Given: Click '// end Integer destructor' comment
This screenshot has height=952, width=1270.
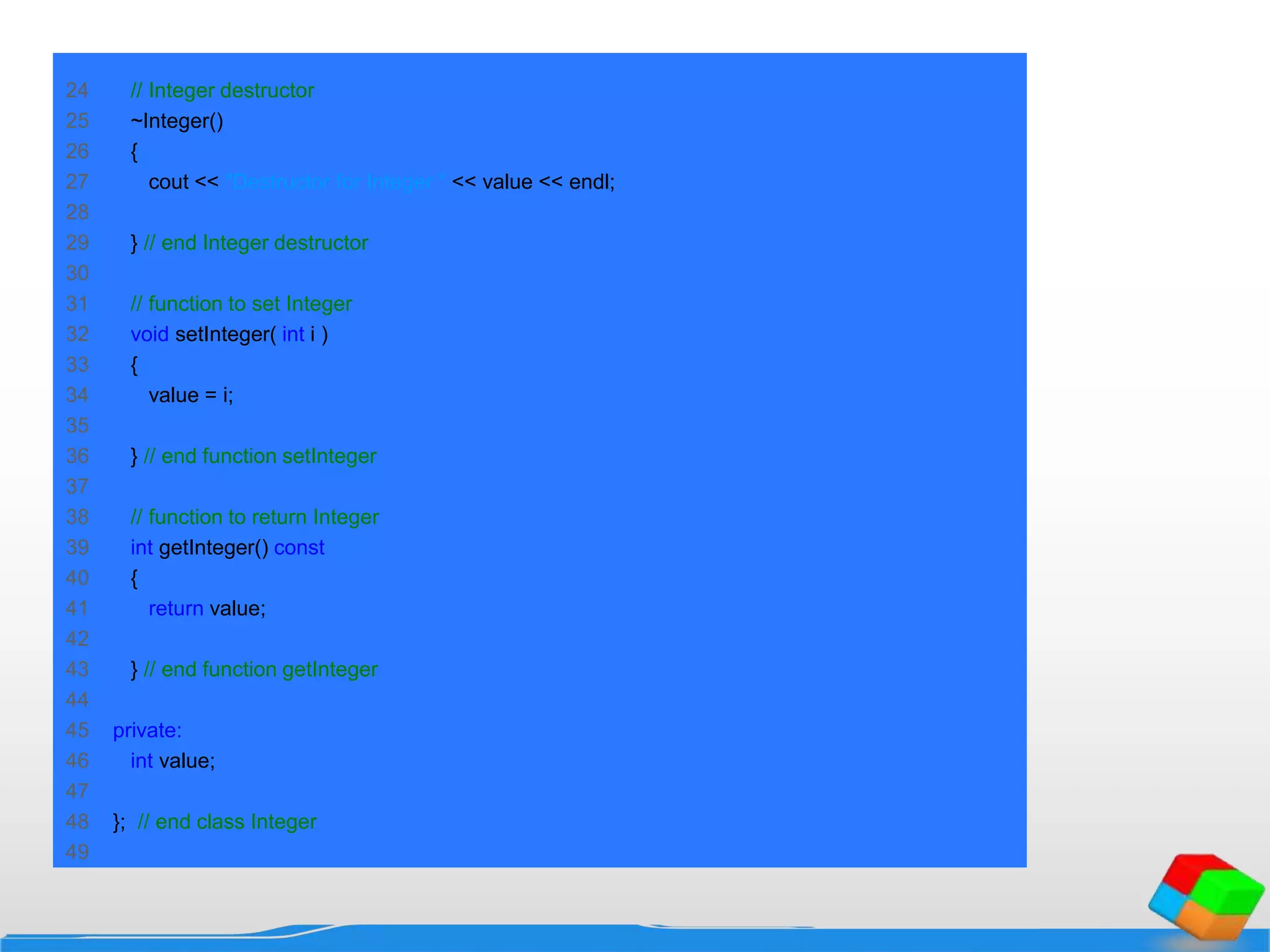Looking at the screenshot, I should (255, 243).
